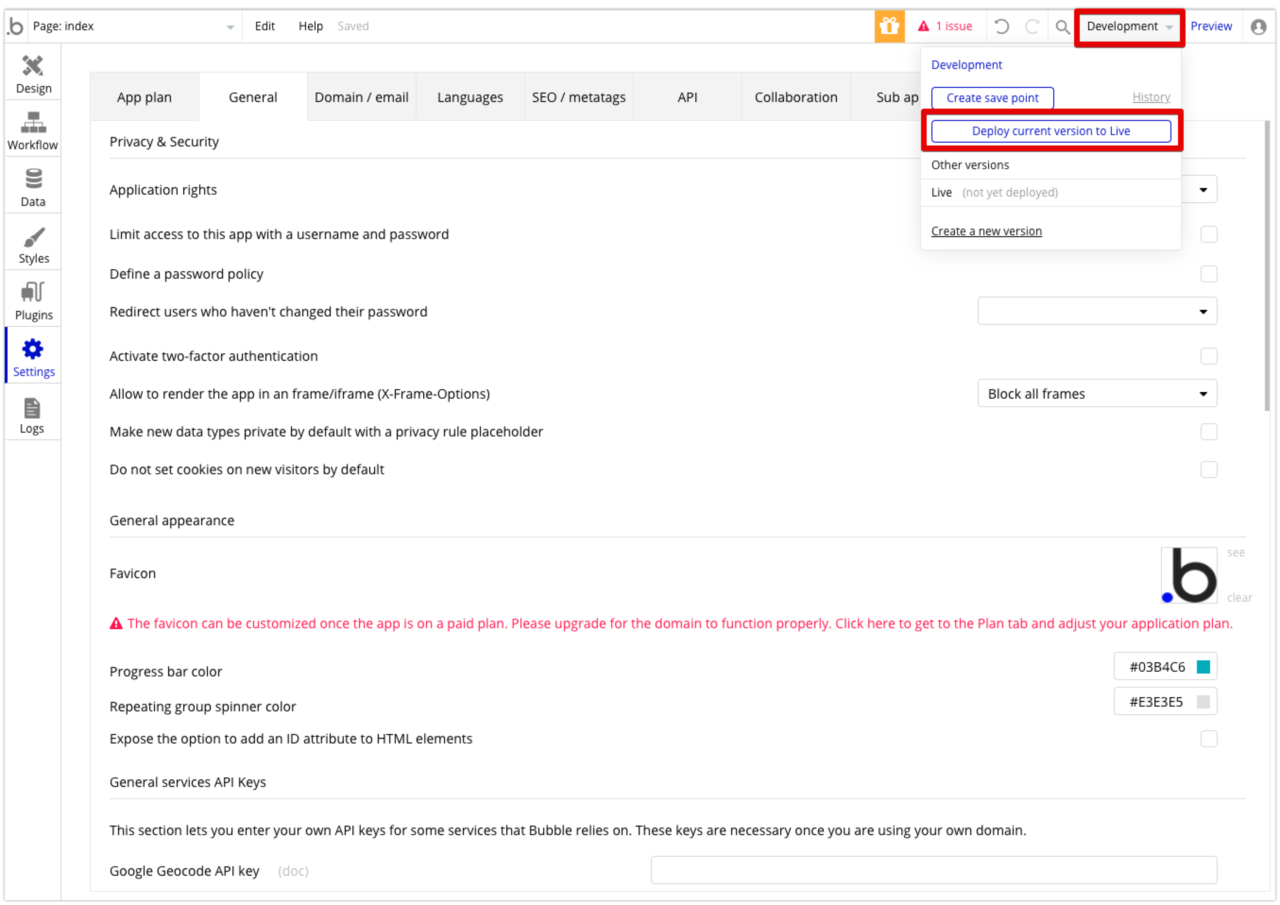Viewport: 1280px width, 905px height.
Task: Open the Progress bar color swatch
Action: [x=1203, y=667]
